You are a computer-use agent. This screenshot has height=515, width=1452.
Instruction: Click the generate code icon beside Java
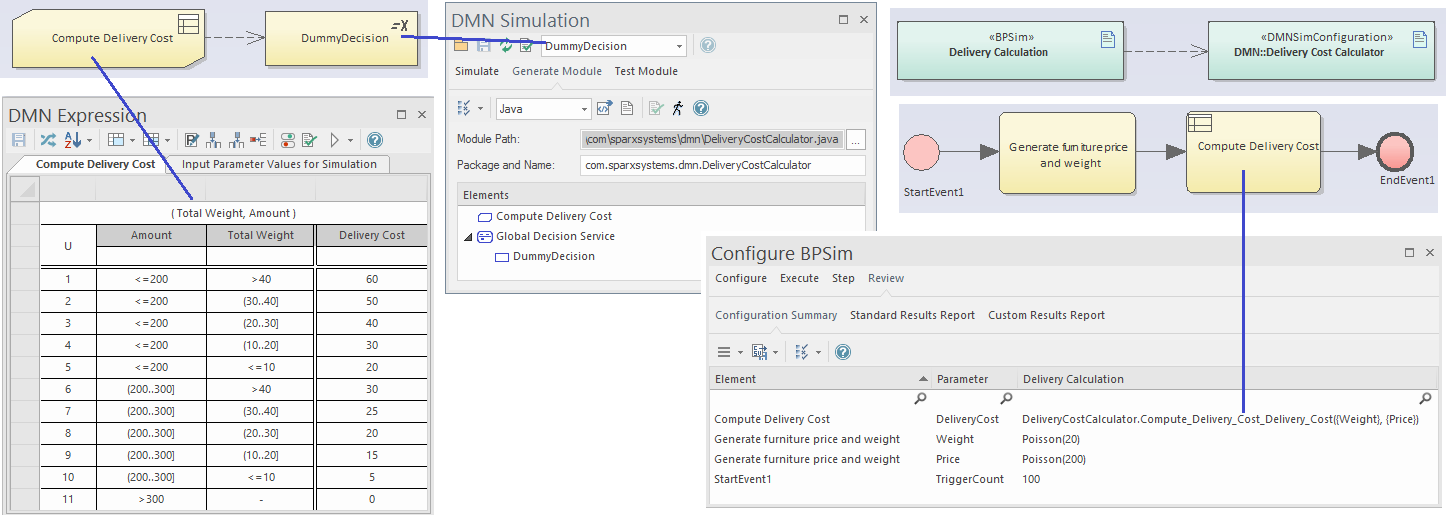tap(605, 108)
